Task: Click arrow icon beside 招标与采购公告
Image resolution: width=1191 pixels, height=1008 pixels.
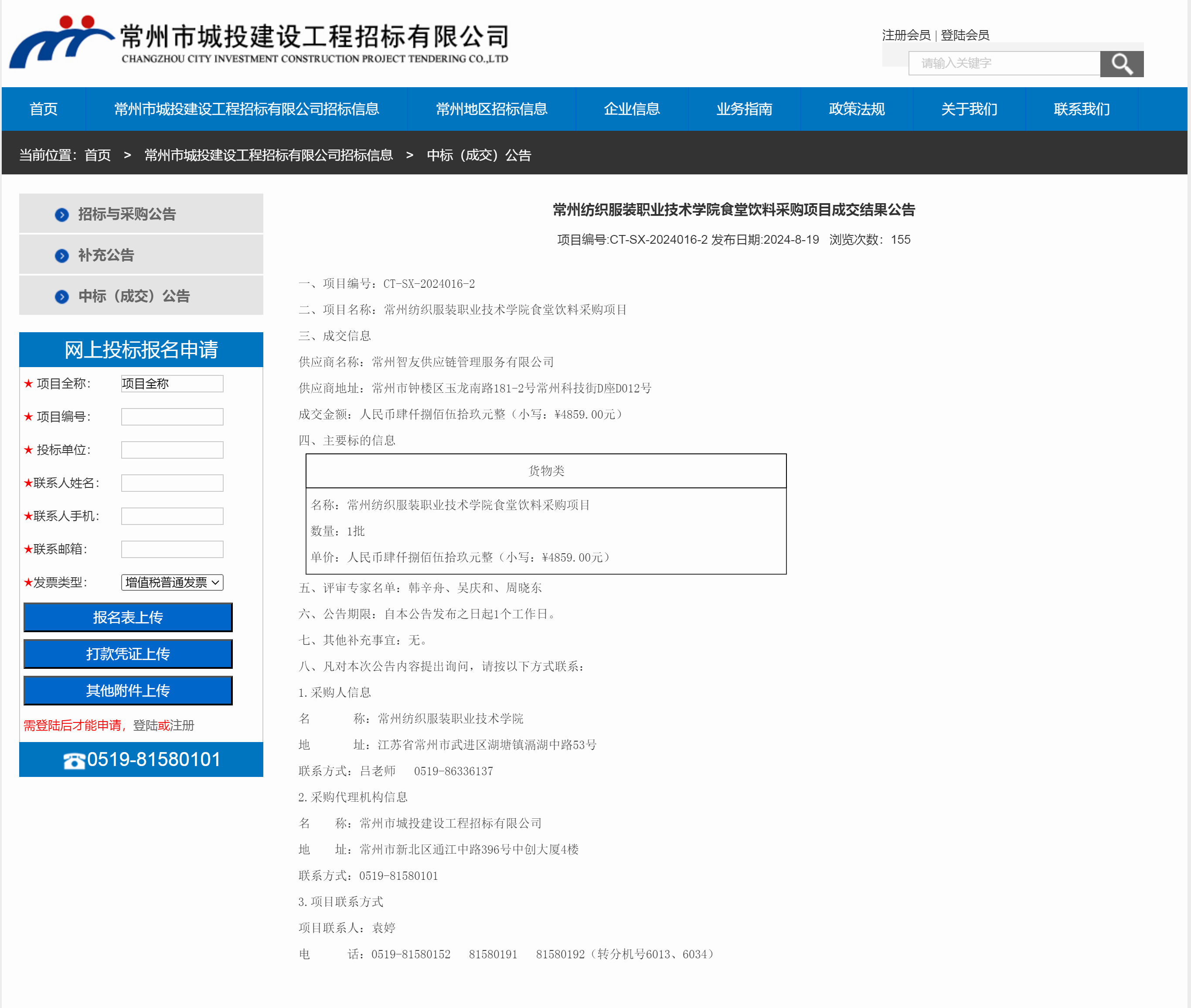Action: (62, 215)
